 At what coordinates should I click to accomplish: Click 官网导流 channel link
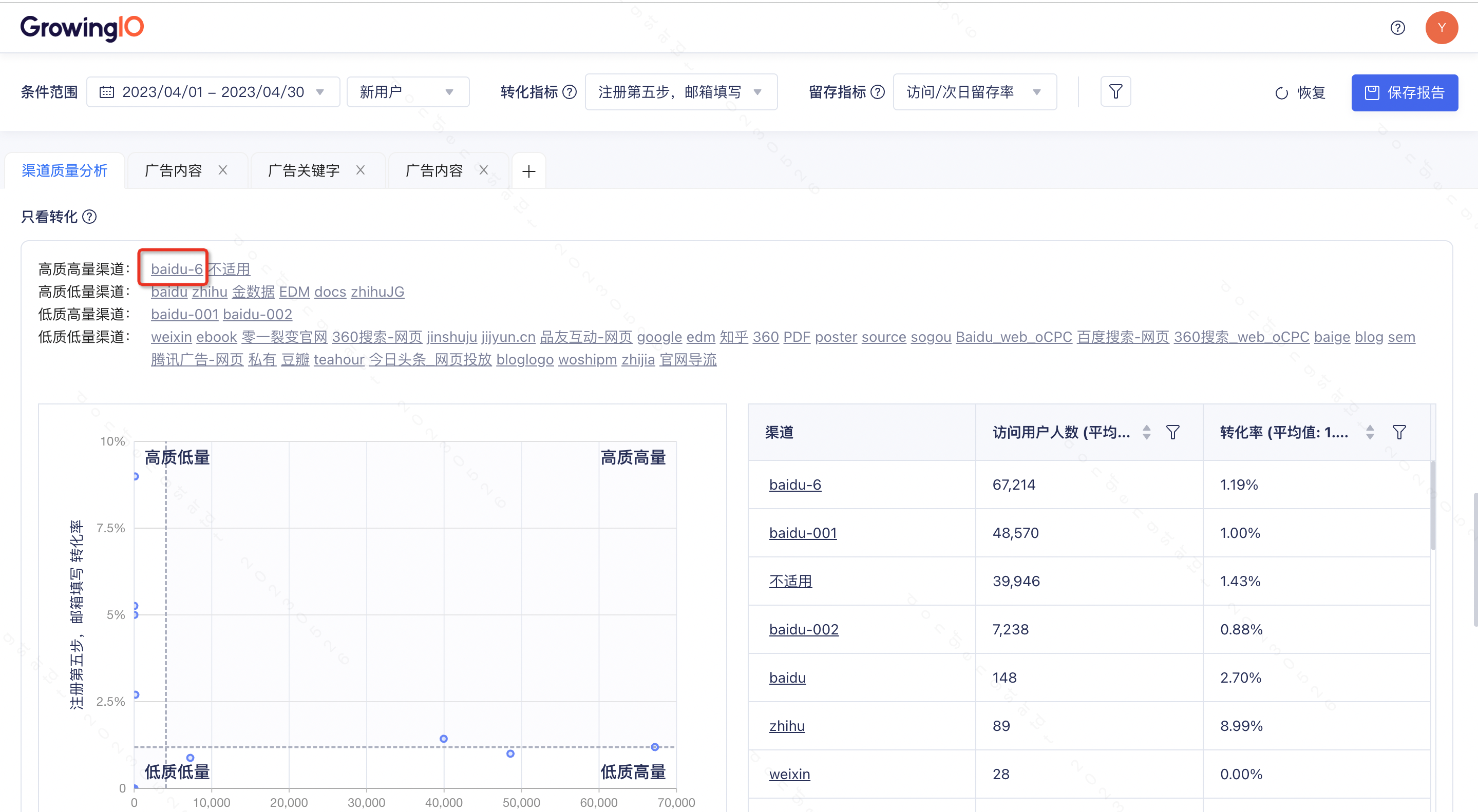coord(688,360)
